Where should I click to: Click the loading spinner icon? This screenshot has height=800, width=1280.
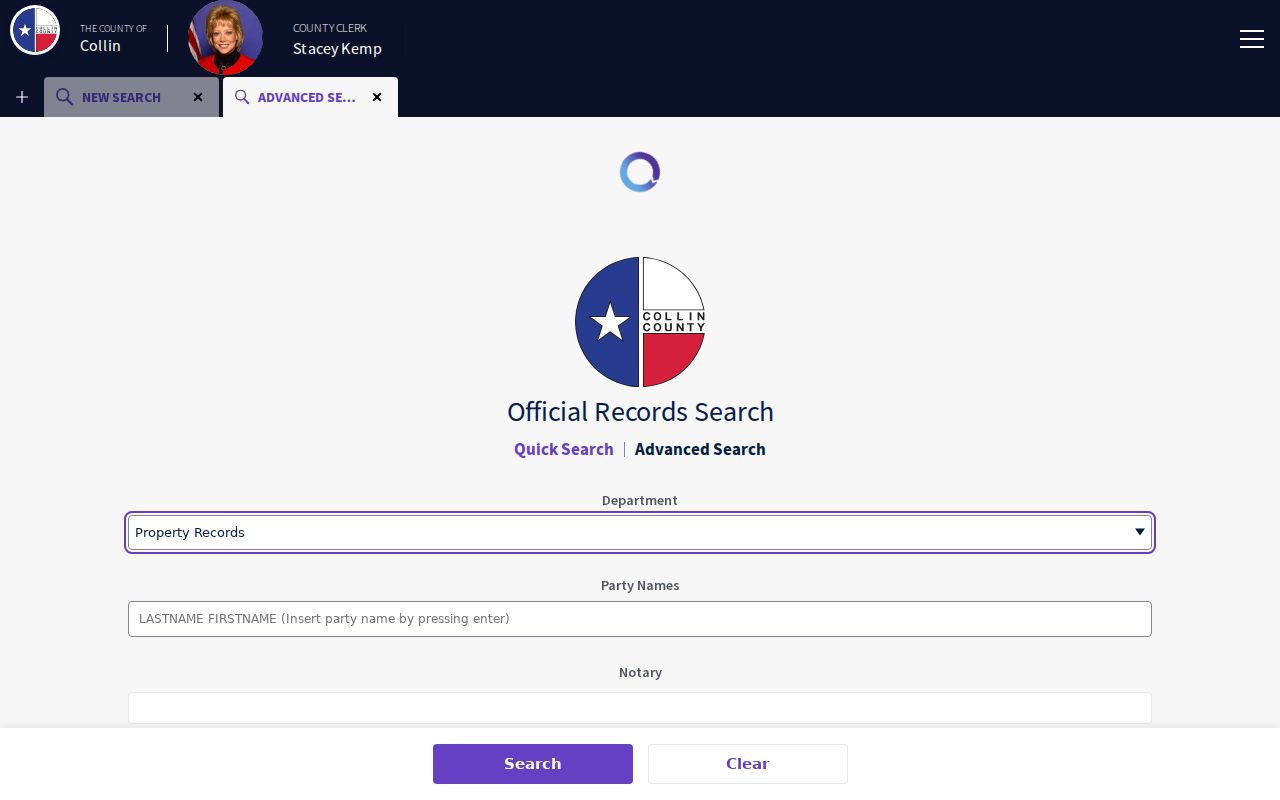tap(640, 172)
